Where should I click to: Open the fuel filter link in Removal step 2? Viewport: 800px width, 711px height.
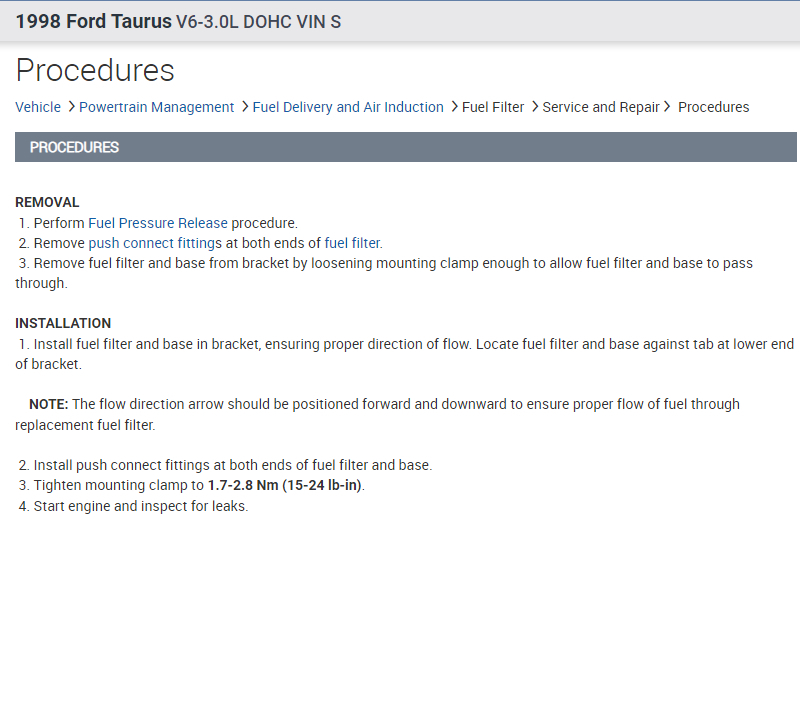tap(352, 243)
